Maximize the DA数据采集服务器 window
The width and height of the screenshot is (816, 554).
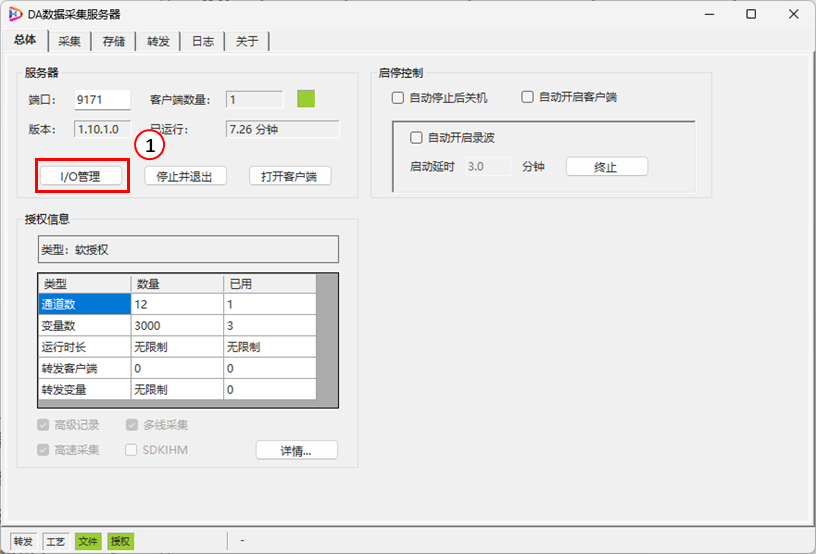click(751, 14)
